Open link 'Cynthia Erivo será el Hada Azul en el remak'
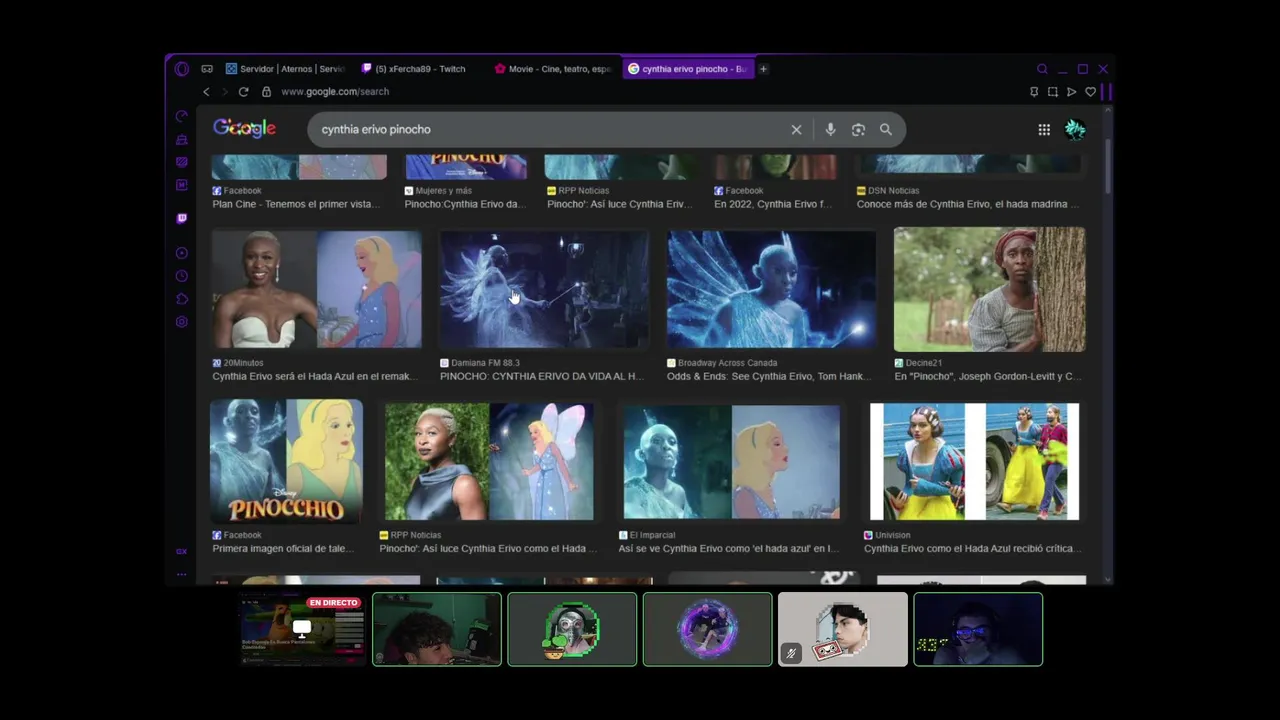 click(316, 377)
